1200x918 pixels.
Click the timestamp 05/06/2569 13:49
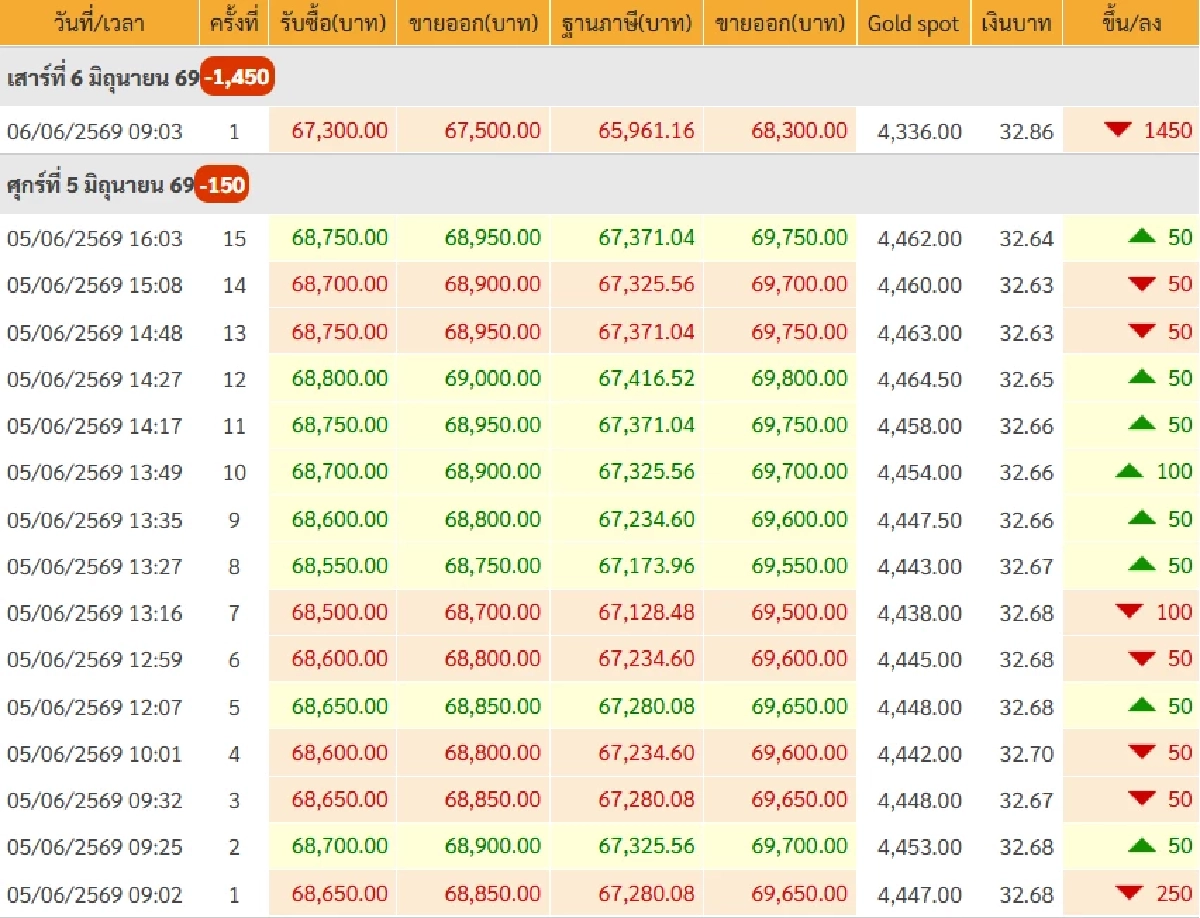click(x=95, y=472)
